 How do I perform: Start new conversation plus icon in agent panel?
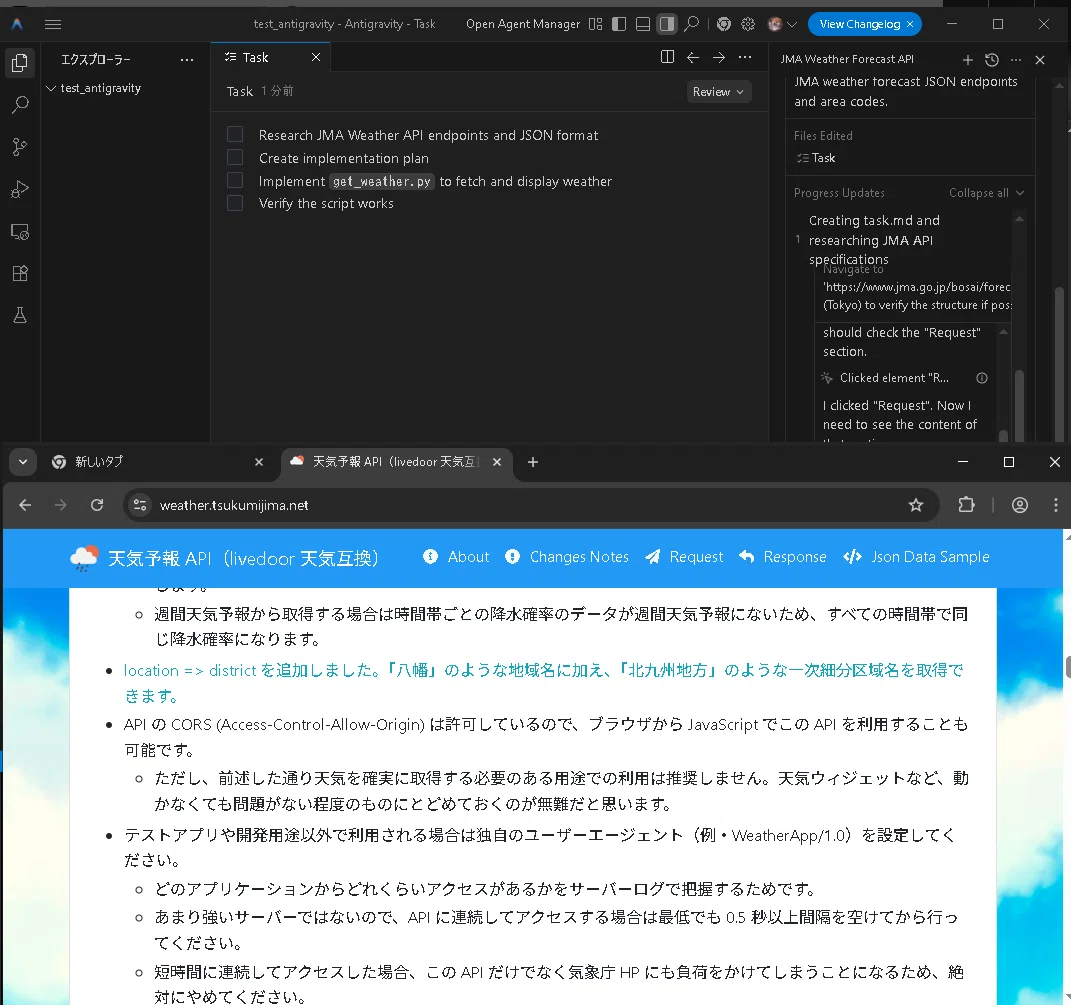point(967,60)
